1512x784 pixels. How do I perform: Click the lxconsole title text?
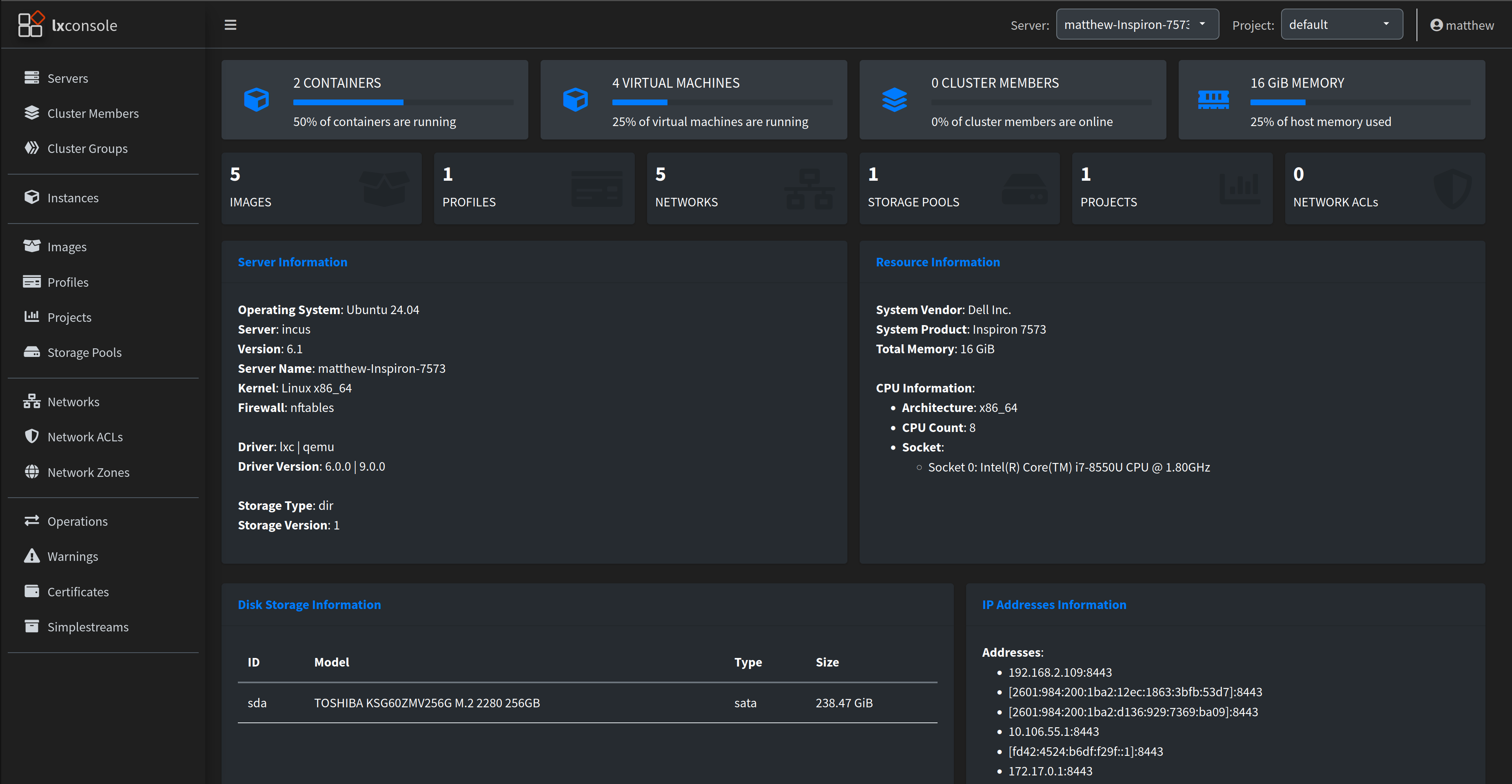click(x=84, y=25)
